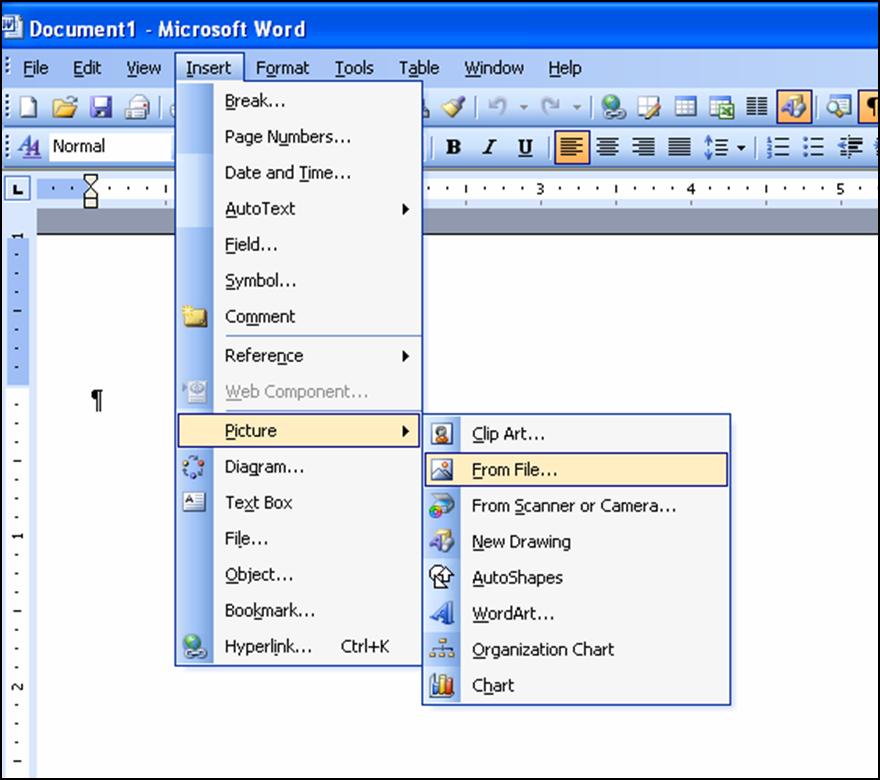Screen dimensions: 880x780
Task: Open the Undo history dropdown arrow
Action: [x=524, y=107]
